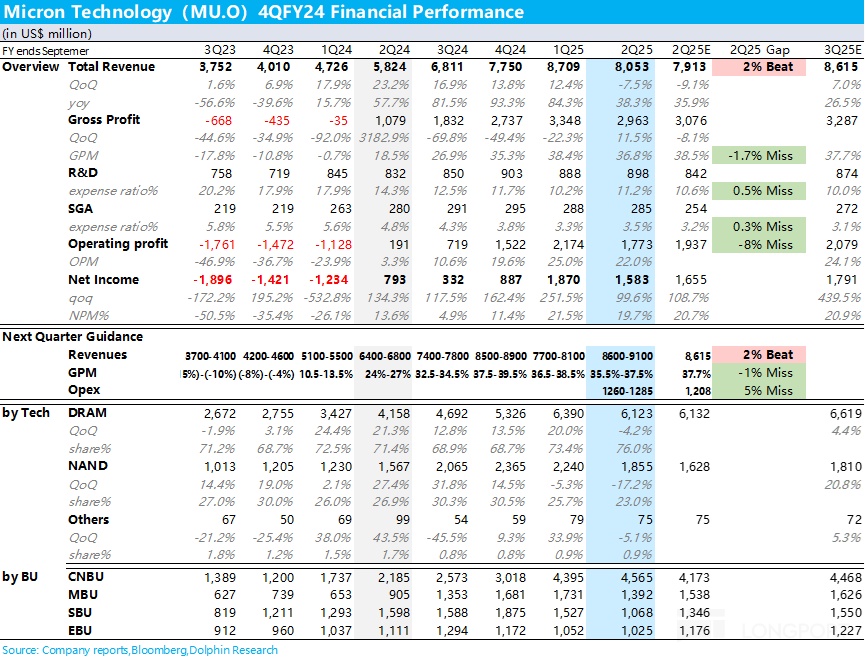Screen dimensions: 865x657
Task: Select the 'Operating profit' row label
Action: click(x=118, y=244)
